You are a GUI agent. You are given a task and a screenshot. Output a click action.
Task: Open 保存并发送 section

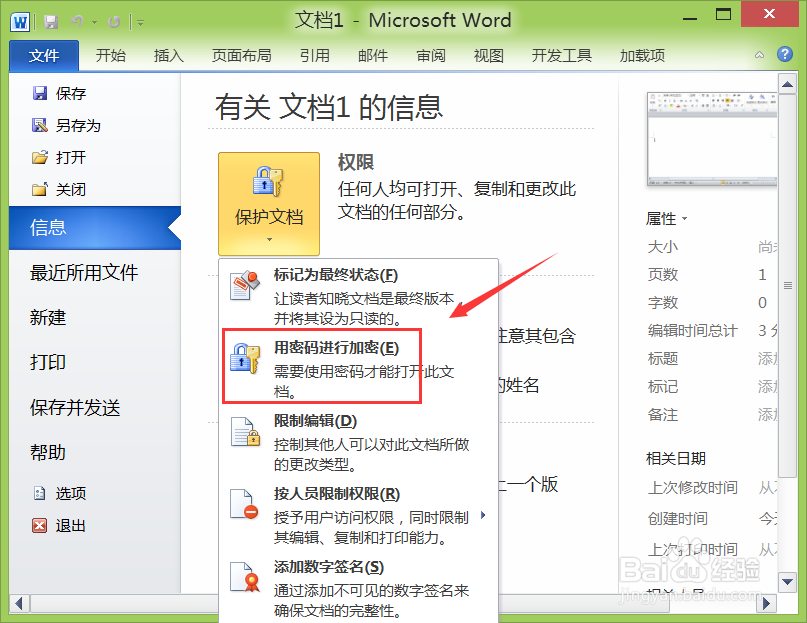pos(75,407)
